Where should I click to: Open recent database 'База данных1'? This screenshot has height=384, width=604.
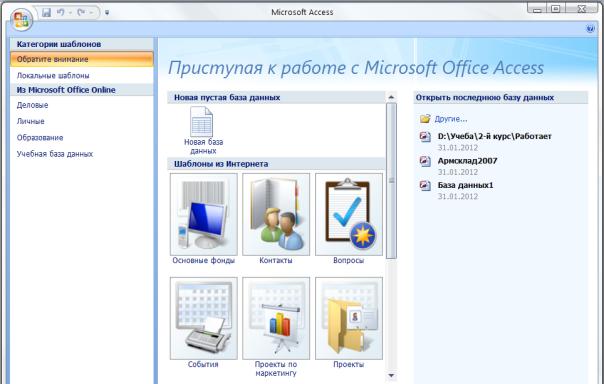point(465,185)
